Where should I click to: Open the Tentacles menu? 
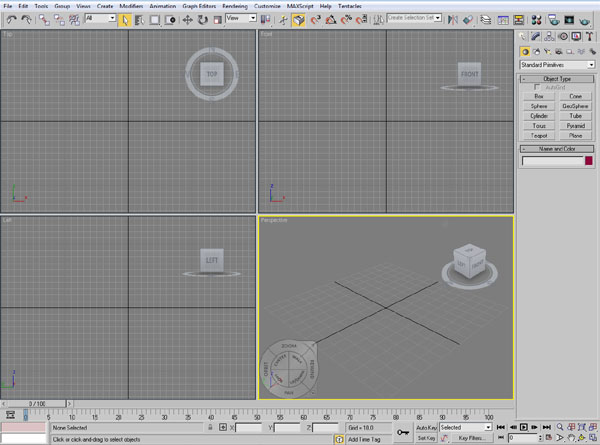click(x=350, y=6)
